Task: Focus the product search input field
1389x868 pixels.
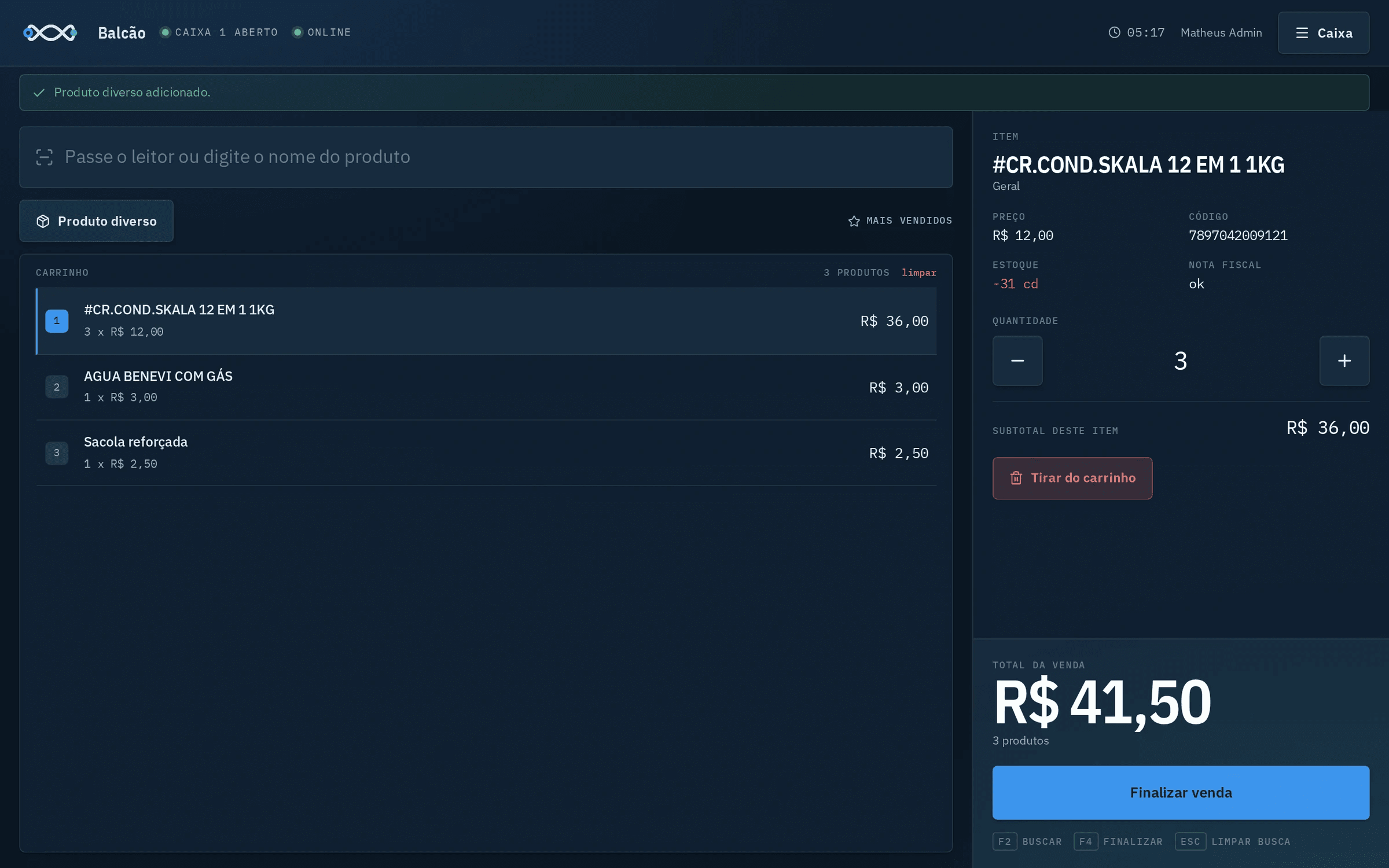Action: click(486, 157)
